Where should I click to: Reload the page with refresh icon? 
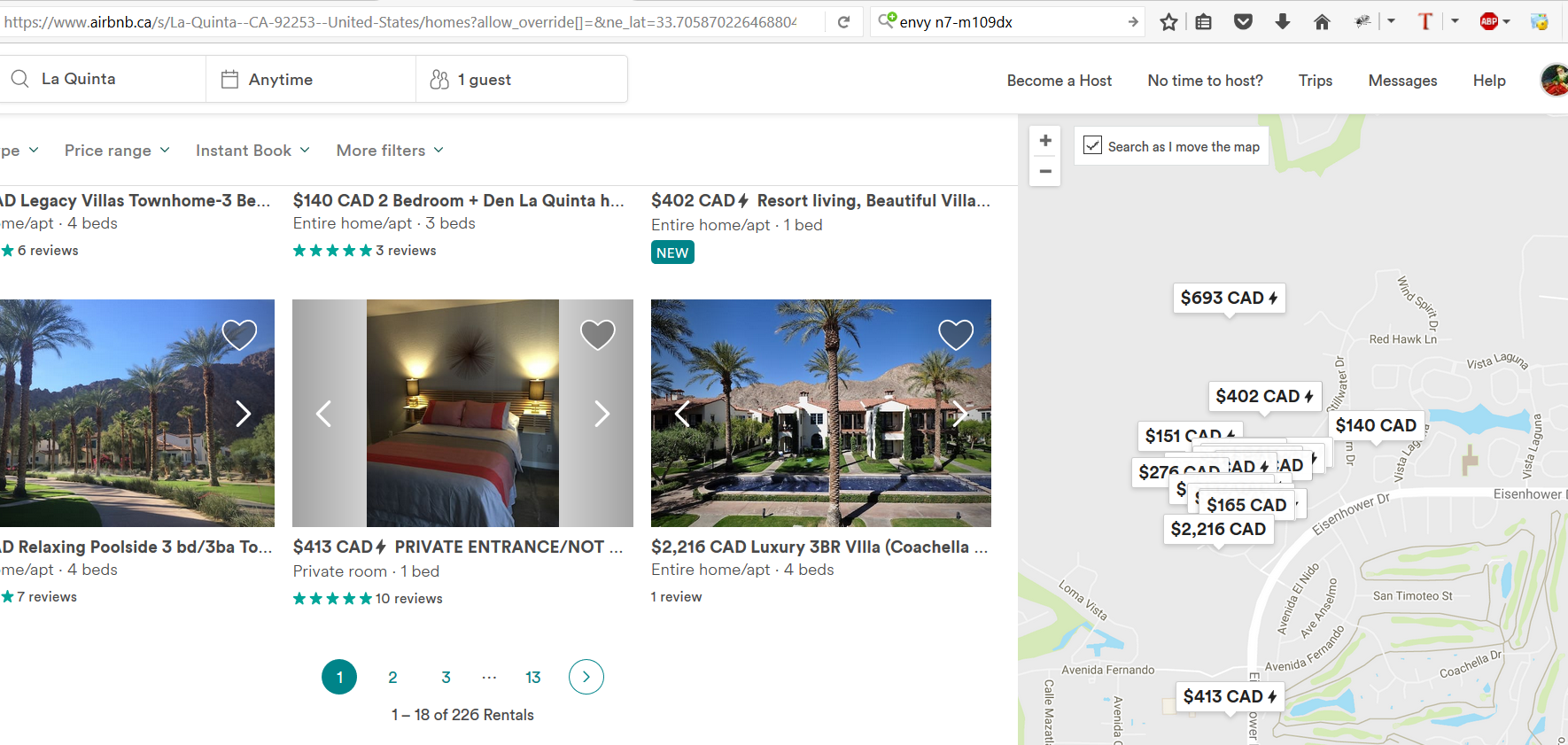click(x=843, y=22)
